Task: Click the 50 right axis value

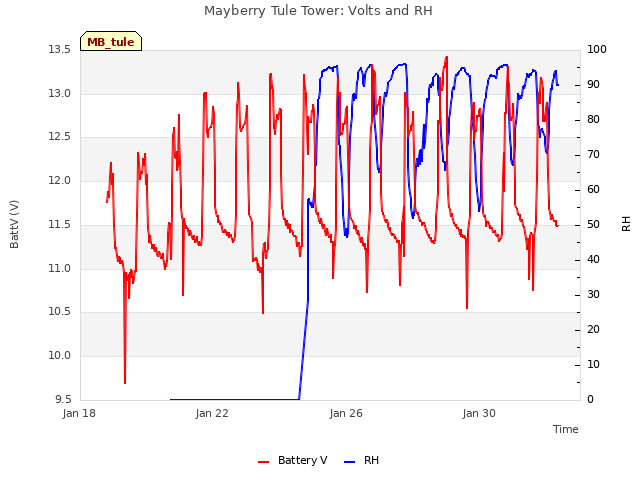Action: click(593, 225)
